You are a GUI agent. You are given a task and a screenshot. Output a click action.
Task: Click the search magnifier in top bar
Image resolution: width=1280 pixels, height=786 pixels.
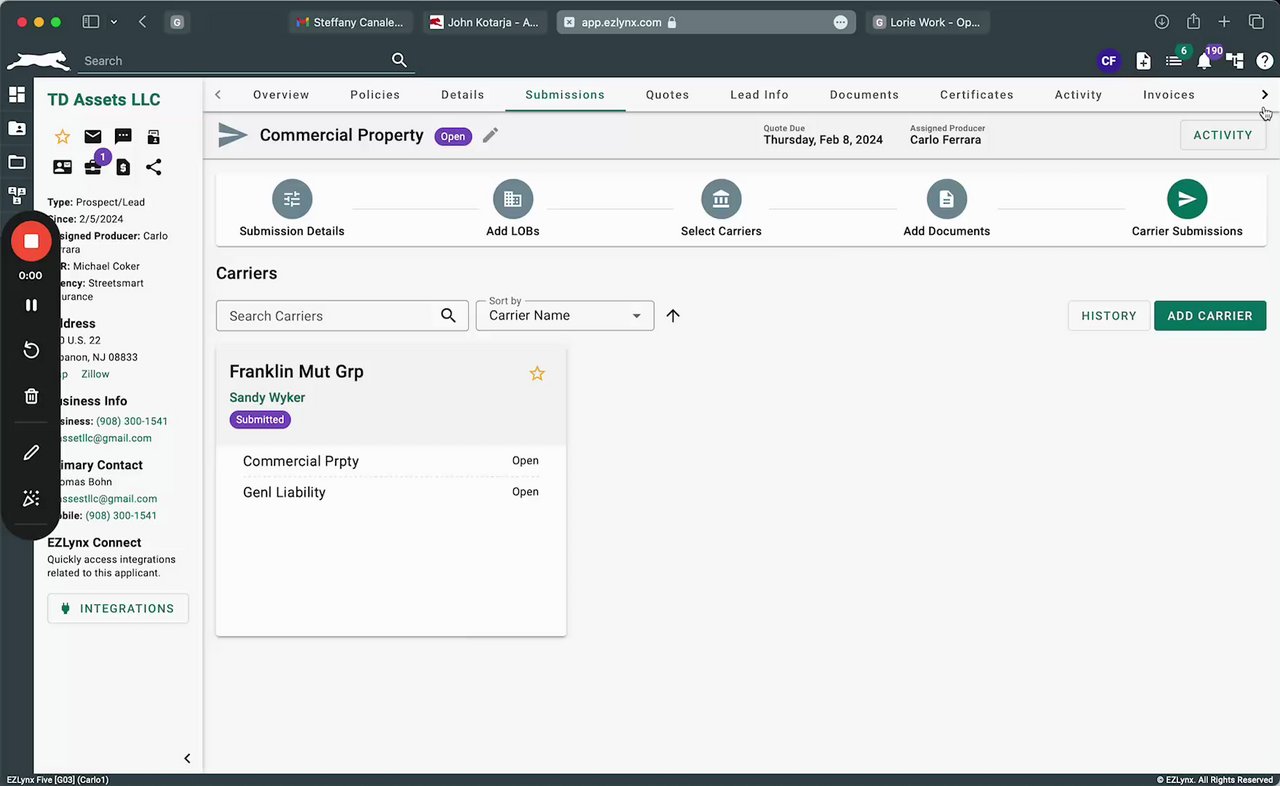point(399,60)
